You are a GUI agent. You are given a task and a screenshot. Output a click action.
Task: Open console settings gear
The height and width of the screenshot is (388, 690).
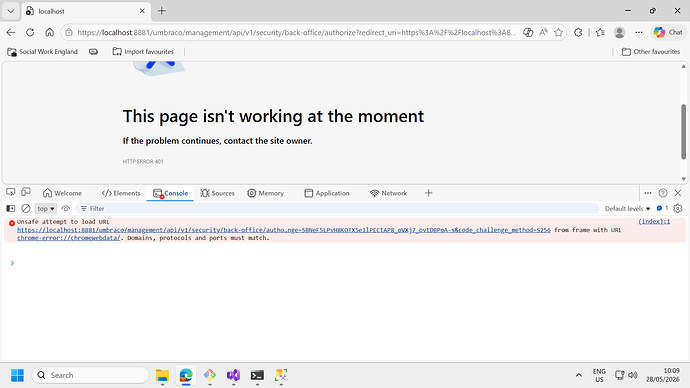click(x=678, y=209)
